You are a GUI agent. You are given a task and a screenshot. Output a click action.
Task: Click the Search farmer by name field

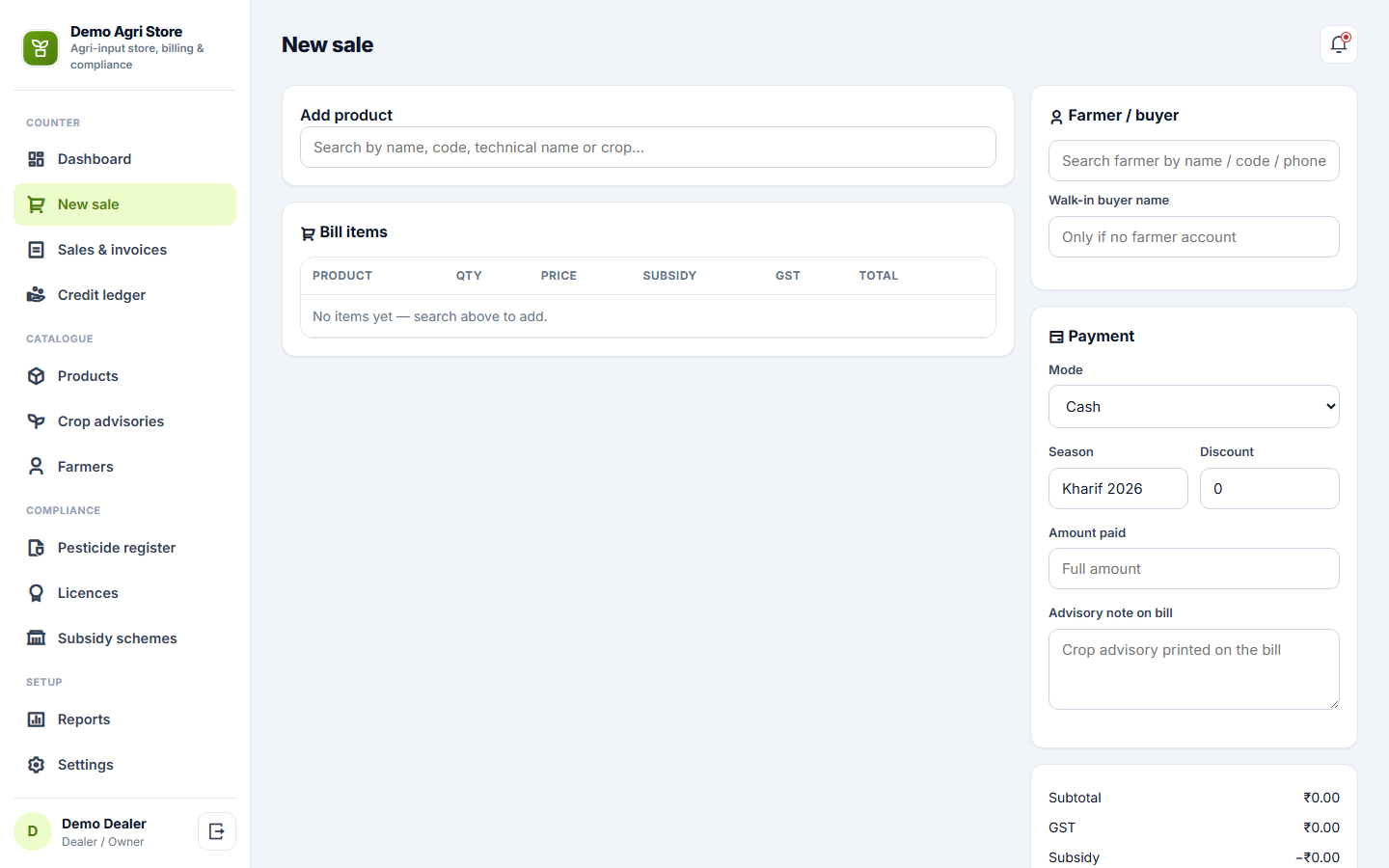tap(1194, 161)
